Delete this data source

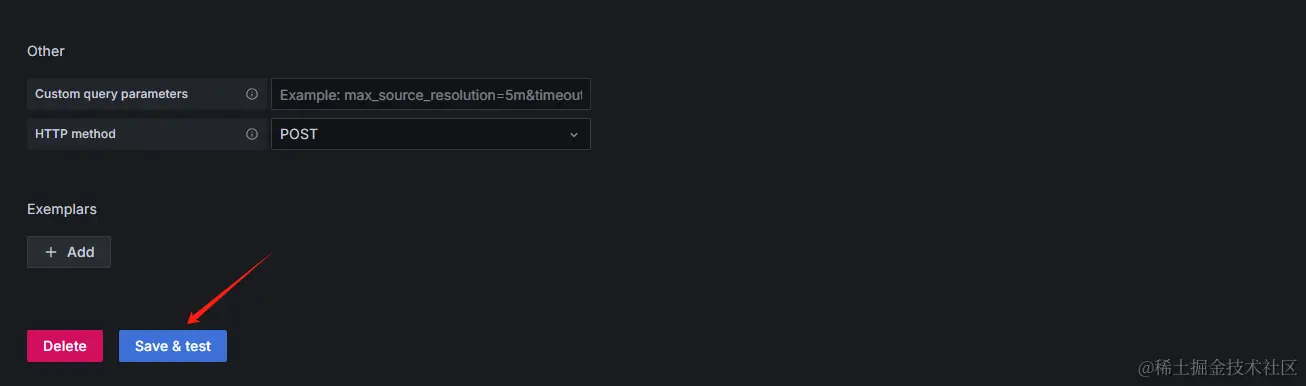65,346
